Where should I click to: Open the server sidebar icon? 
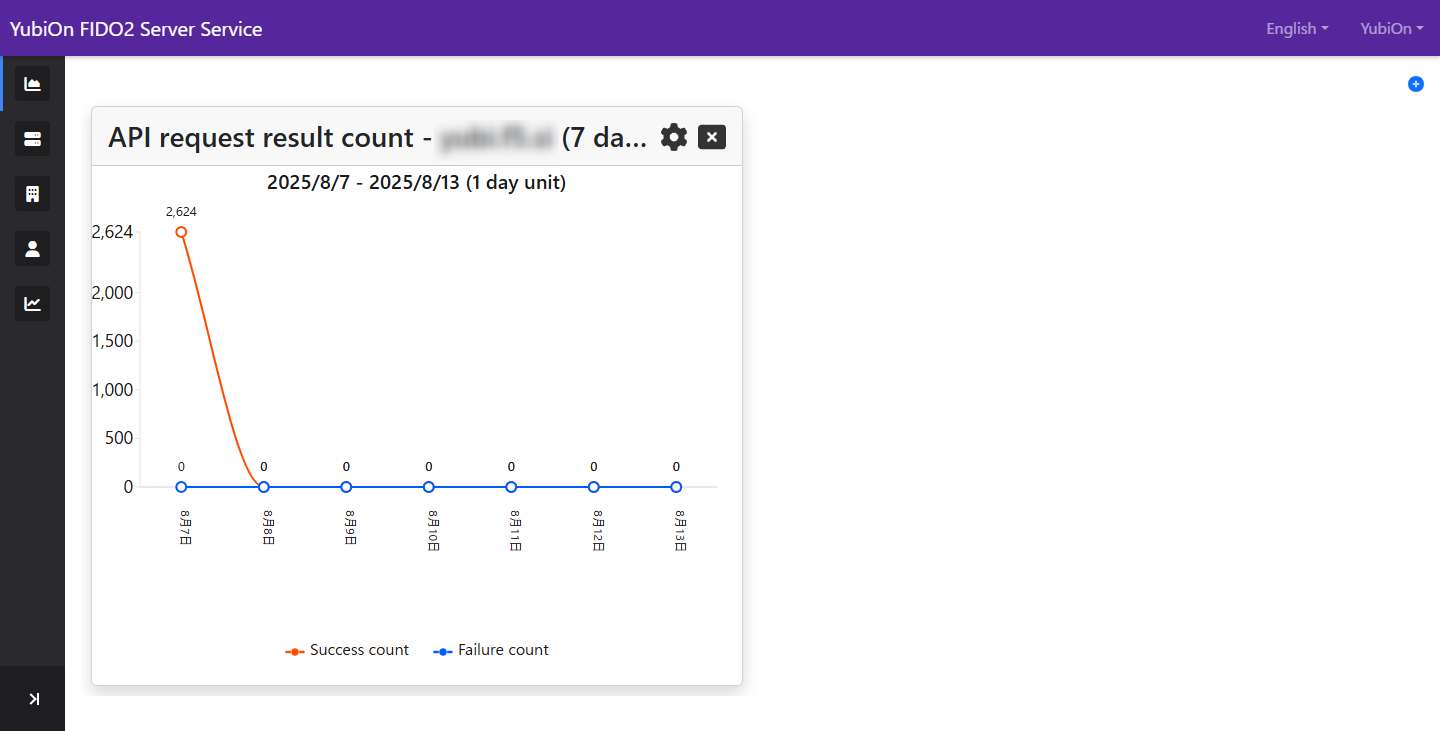coord(32,139)
